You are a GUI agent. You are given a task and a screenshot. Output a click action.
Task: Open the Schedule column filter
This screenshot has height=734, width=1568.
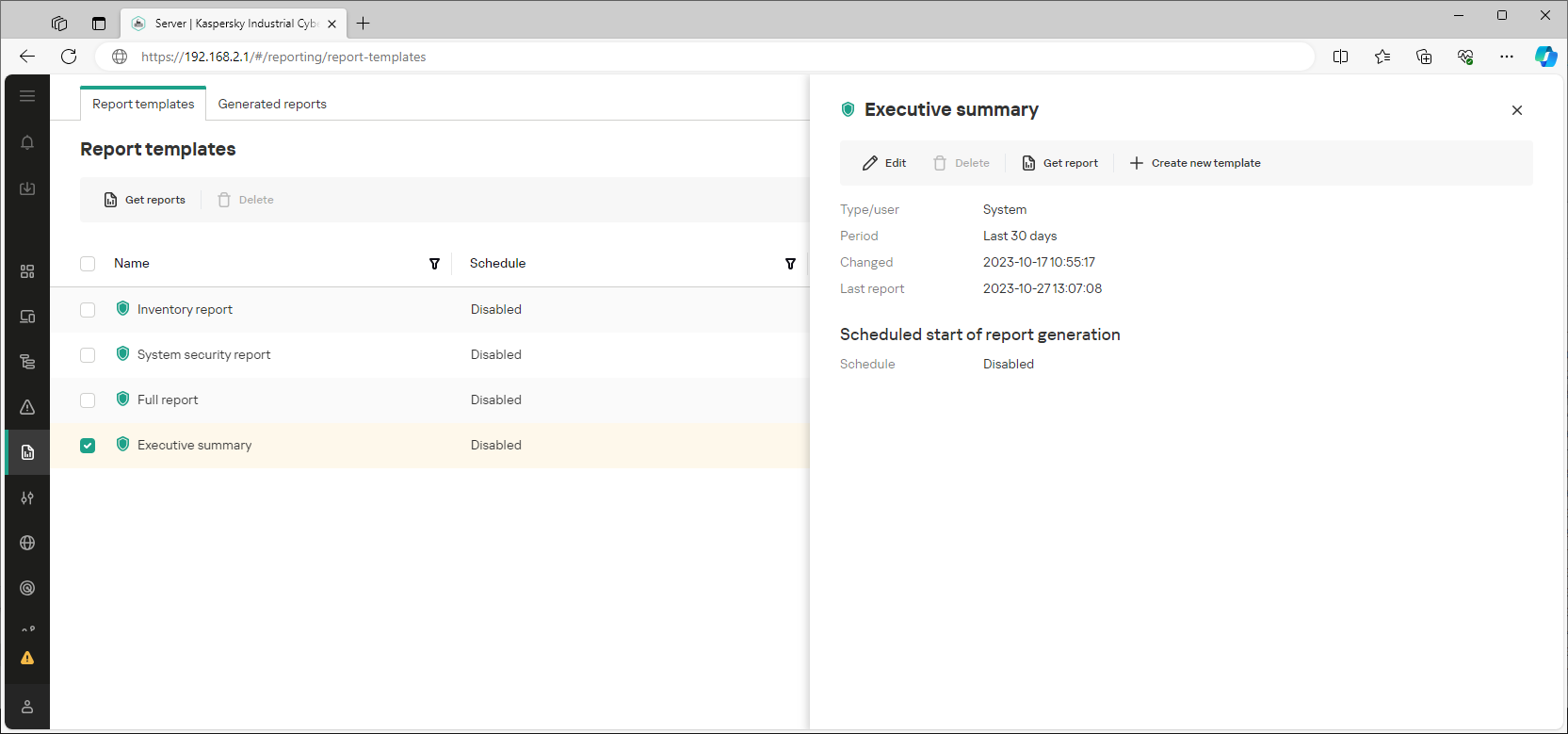click(790, 264)
